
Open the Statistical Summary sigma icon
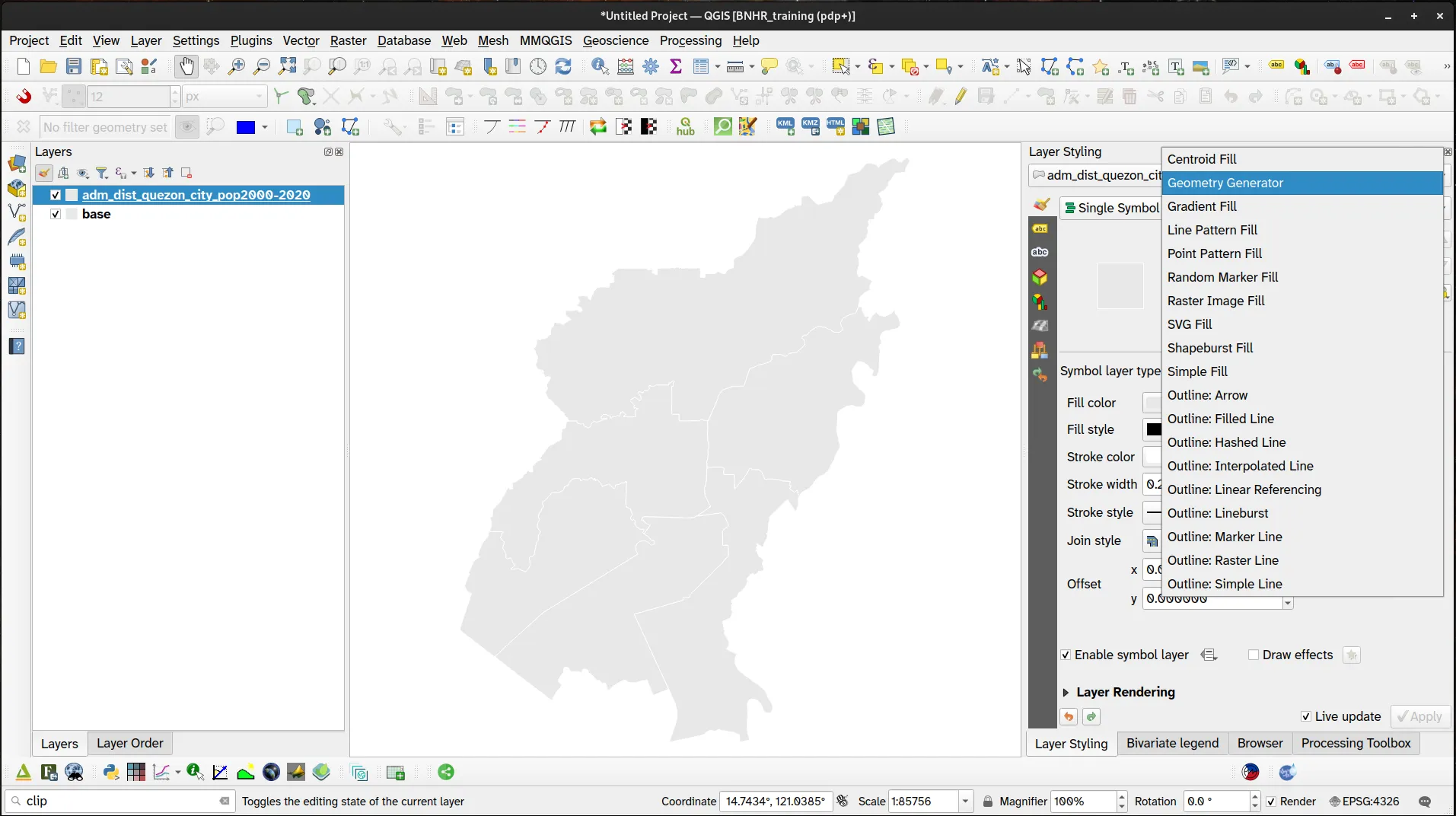point(676,67)
